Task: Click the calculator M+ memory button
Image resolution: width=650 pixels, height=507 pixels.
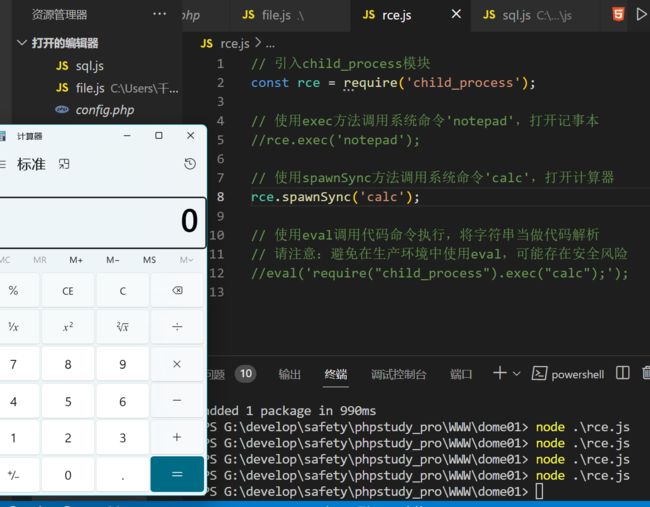Action: [x=76, y=260]
